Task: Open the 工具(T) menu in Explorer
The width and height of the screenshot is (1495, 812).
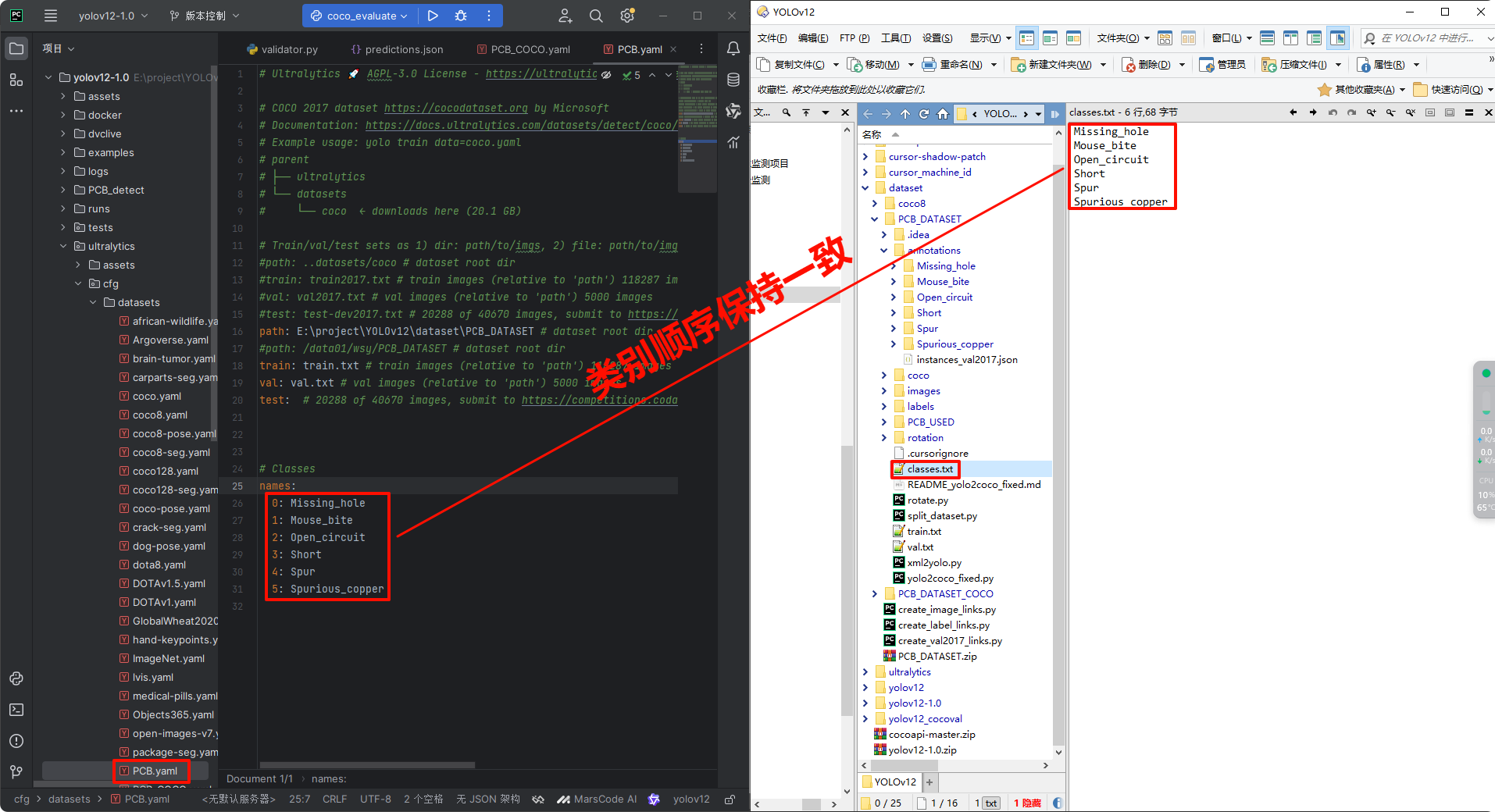Action: [x=896, y=37]
